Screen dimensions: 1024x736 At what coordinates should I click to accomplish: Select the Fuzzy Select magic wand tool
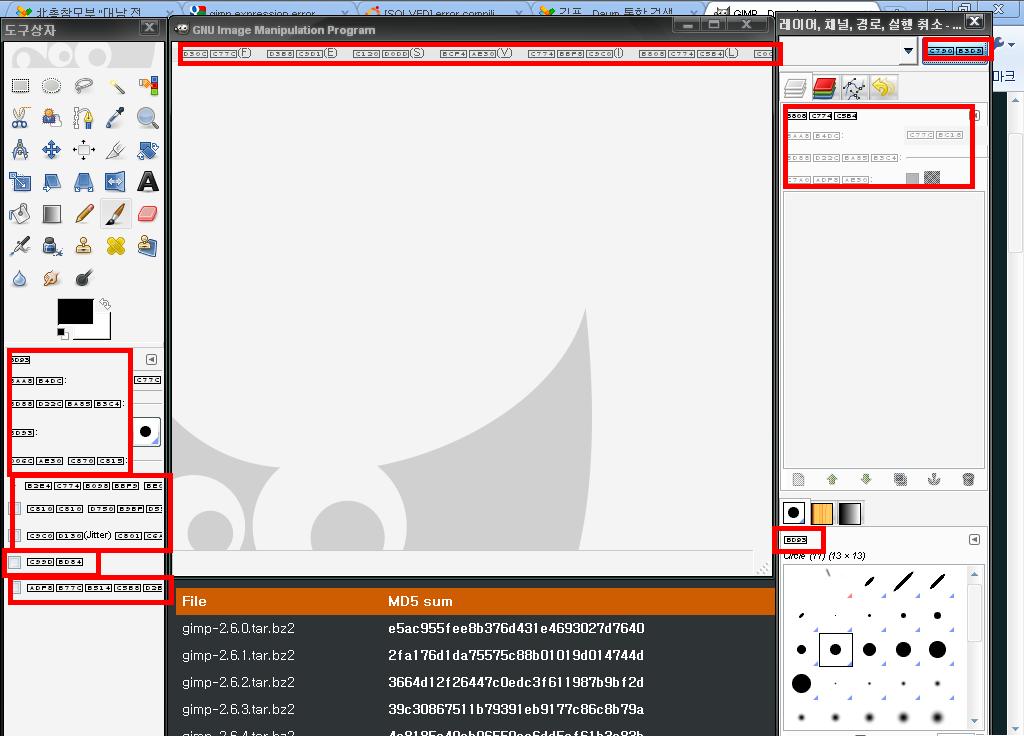point(116,86)
